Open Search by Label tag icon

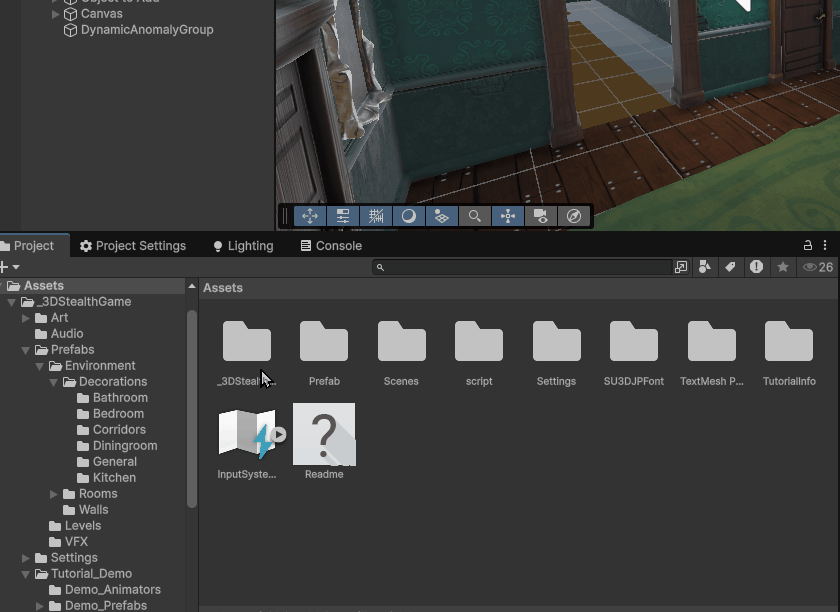(730, 267)
